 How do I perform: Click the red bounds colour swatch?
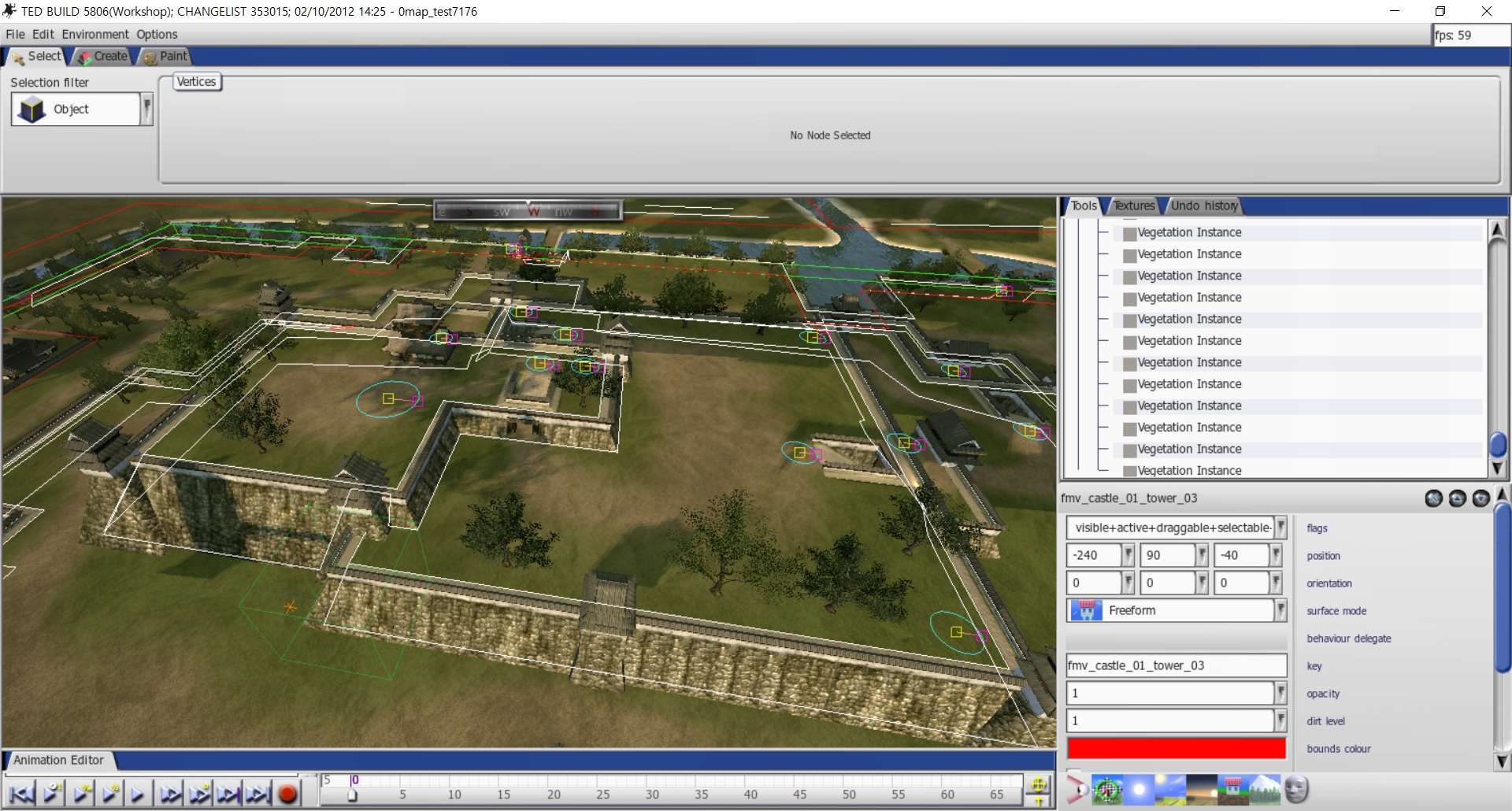pos(1177,748)
